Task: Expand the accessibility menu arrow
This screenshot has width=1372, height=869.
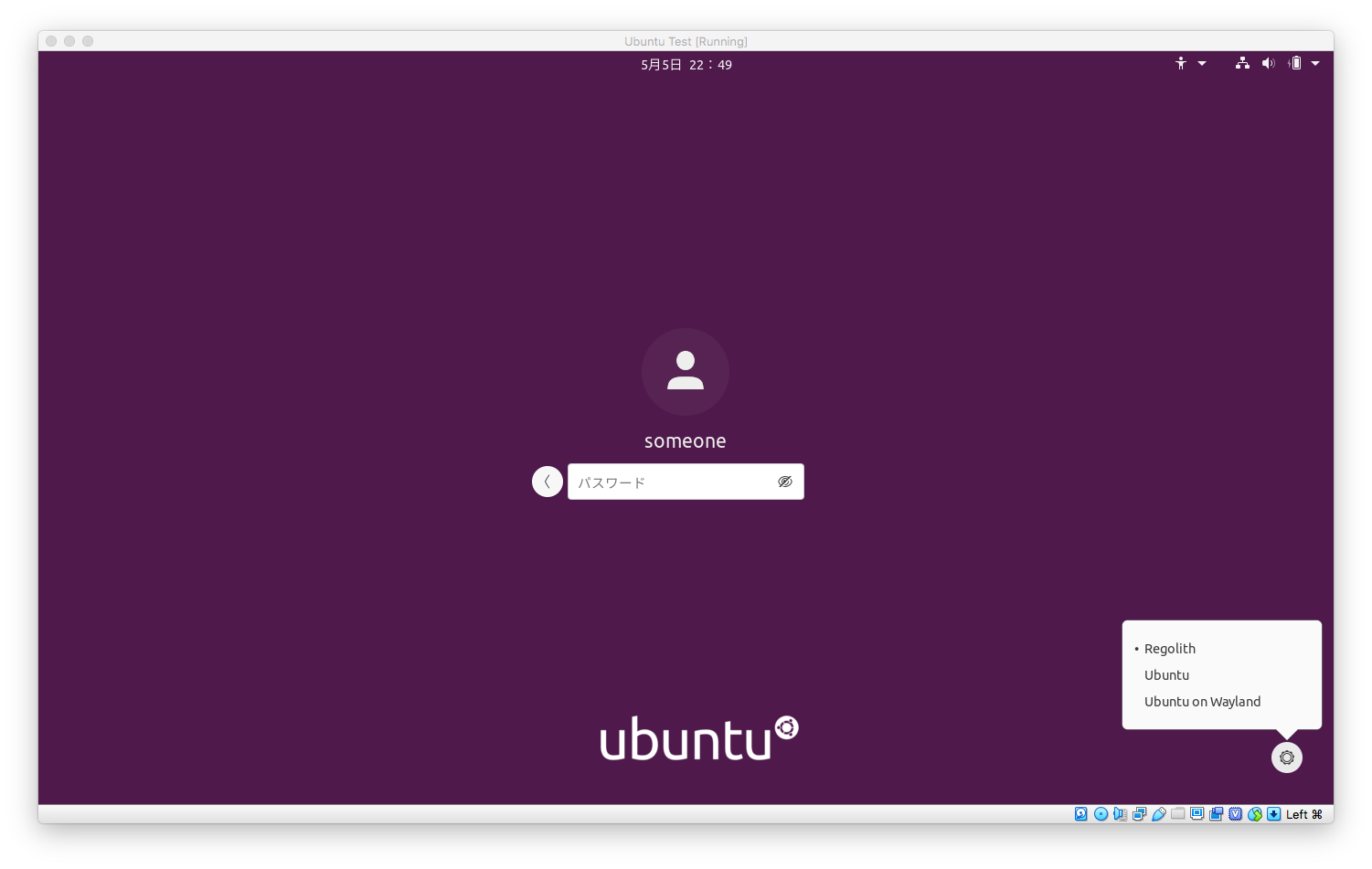Action: click(x=1202, y=63)
